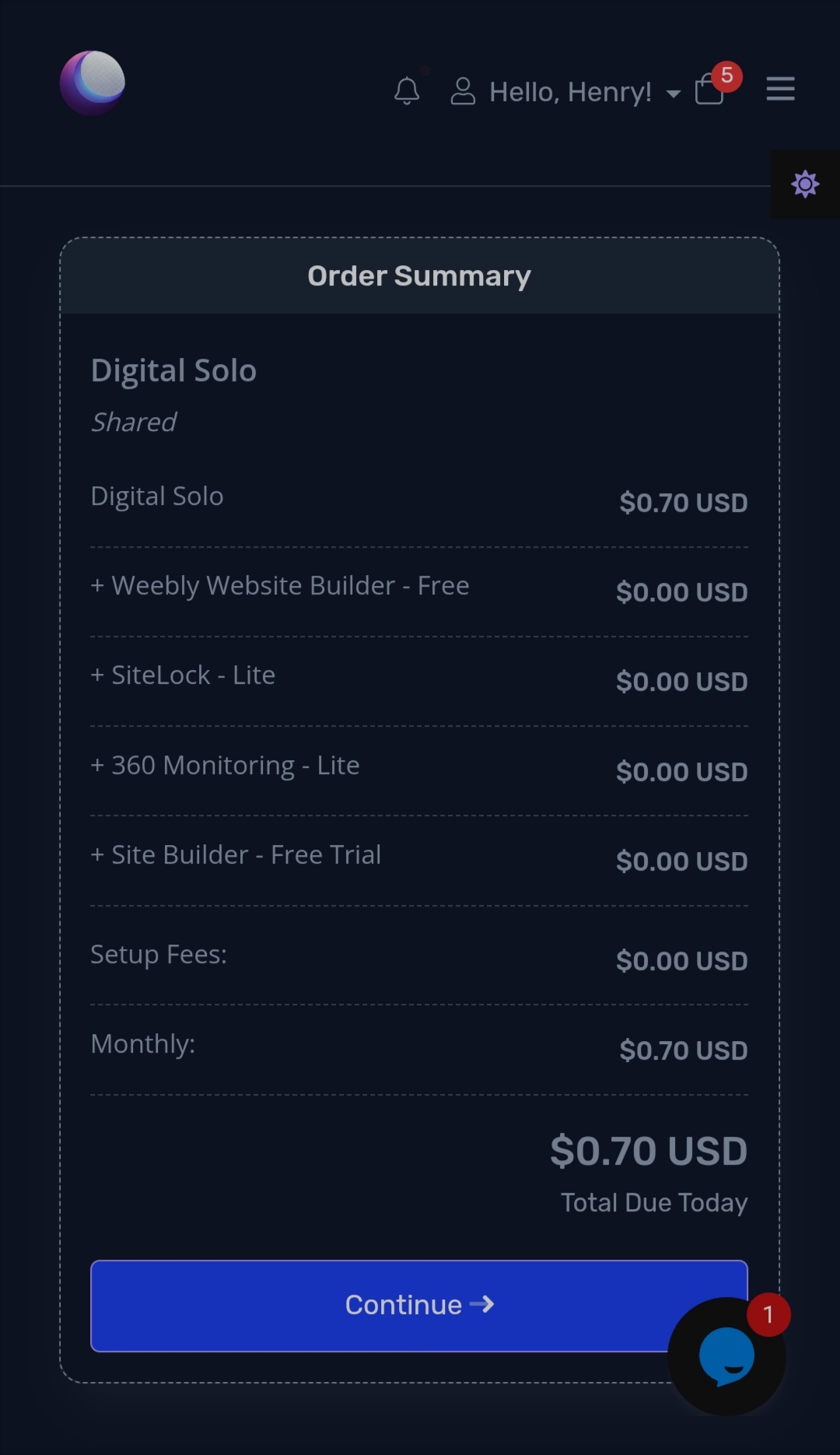This screenshot has width=840, height=1455.
Task: Click the SiteLock - Lite add-on entry
Action: click(x=183, y=675)
